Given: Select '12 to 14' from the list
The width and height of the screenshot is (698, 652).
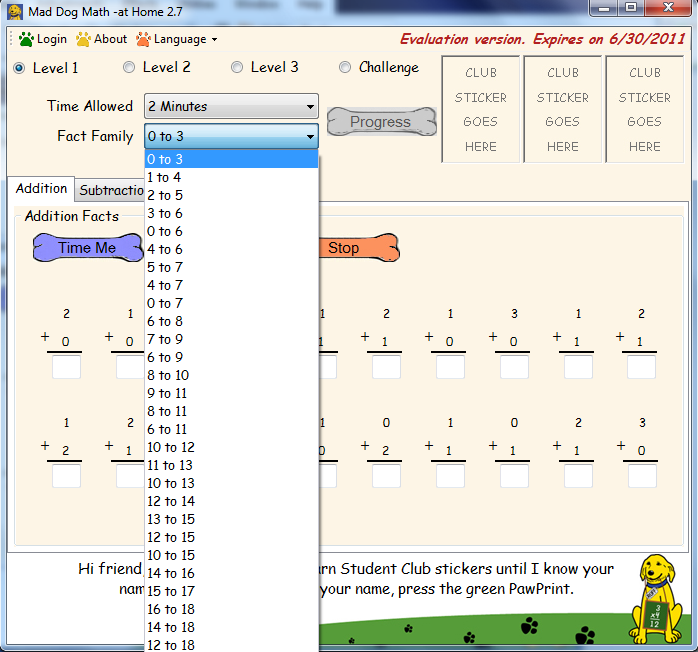Looking at the screenshot, I should (x=231, y=501).
